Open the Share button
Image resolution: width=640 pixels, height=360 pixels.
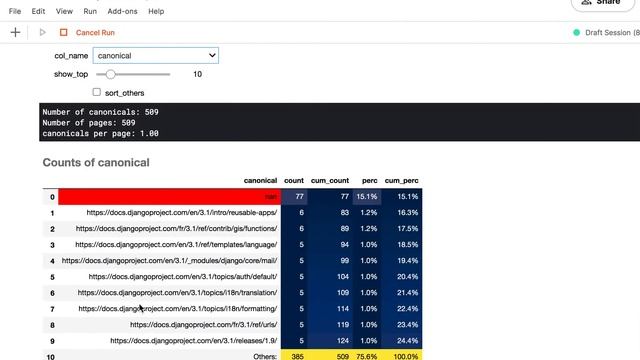(603, 2)
